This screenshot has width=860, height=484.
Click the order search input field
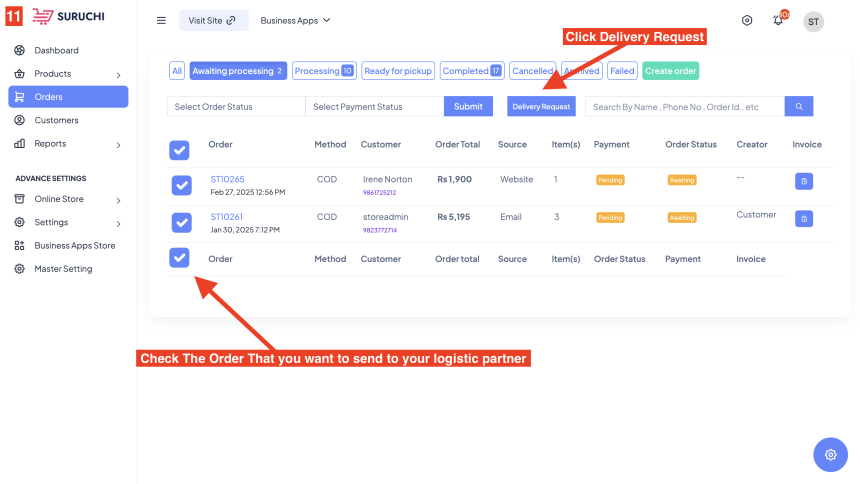coord(684,106)
